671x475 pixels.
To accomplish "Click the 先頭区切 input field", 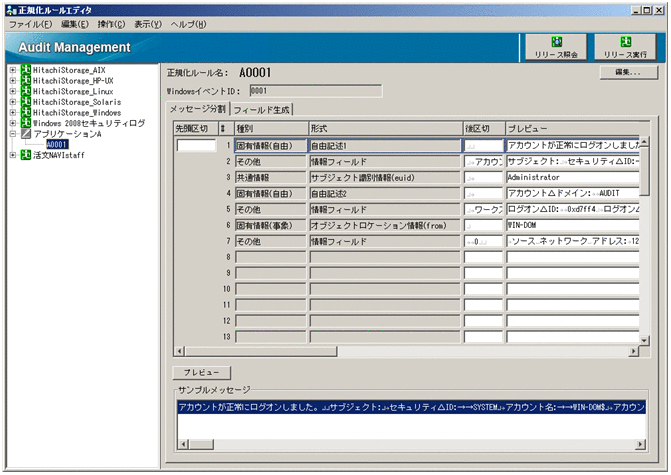I will click(196, 146).
